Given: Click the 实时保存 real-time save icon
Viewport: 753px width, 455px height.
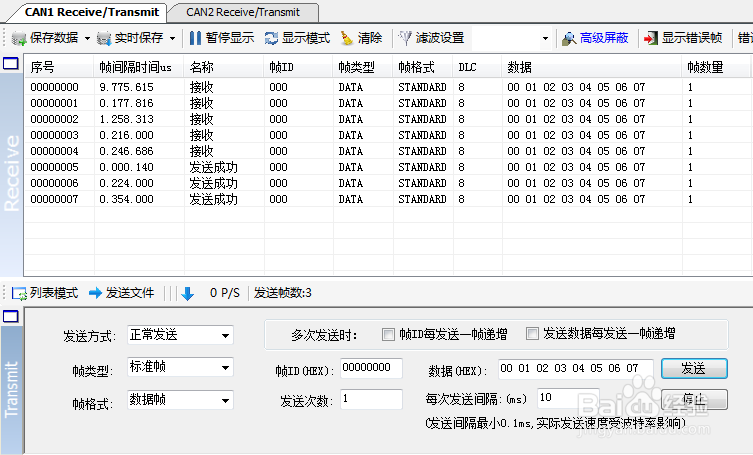Looking at the screenshot, I should [104, 38].
